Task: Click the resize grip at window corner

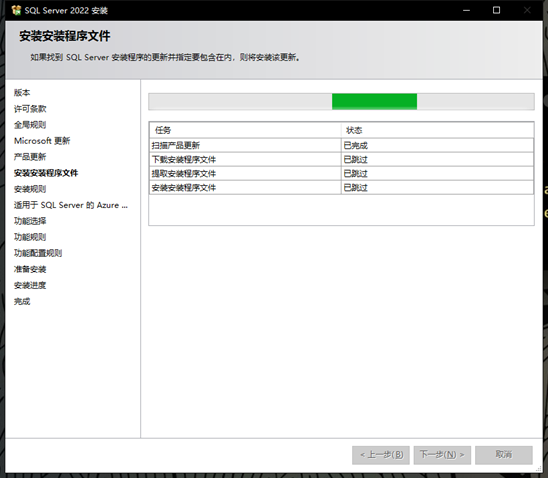Action: coord(539,469)
